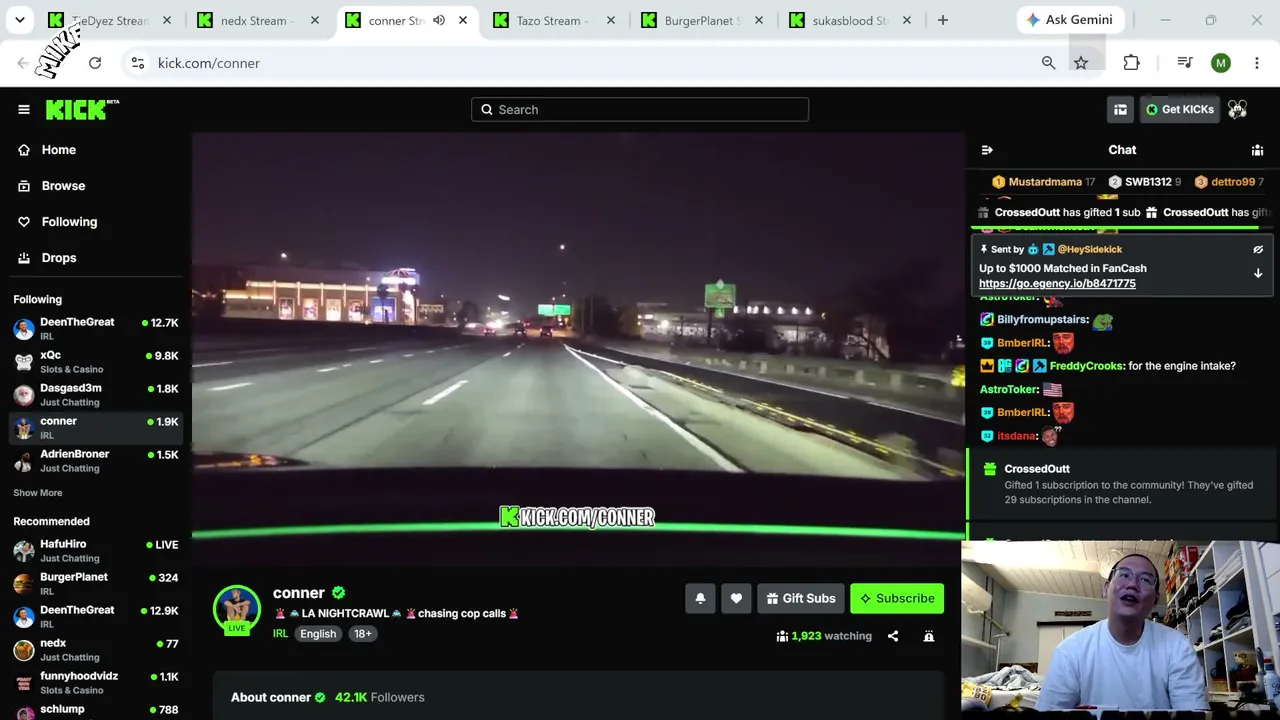This screenshot has width=1280, height=720.
Task: Close the BurgerPlanet tab
Action: pos(759,20)
